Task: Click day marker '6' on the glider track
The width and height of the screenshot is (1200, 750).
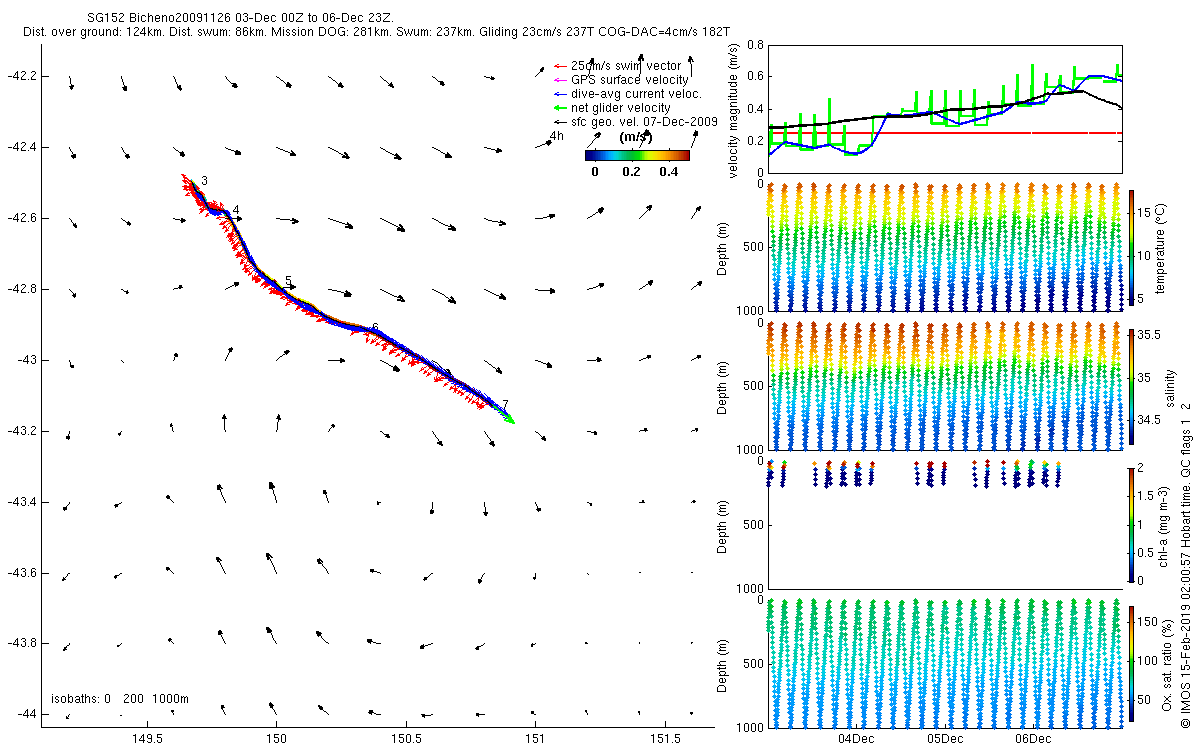Action: pyautogui.click(x=375, y=328)
